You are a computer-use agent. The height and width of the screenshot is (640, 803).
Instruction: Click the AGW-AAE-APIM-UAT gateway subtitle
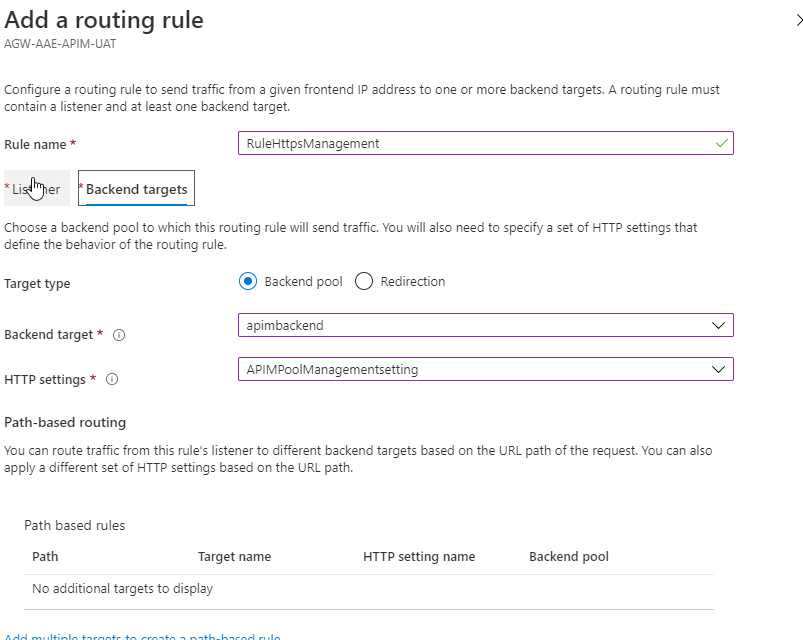[x=67, y=45]
